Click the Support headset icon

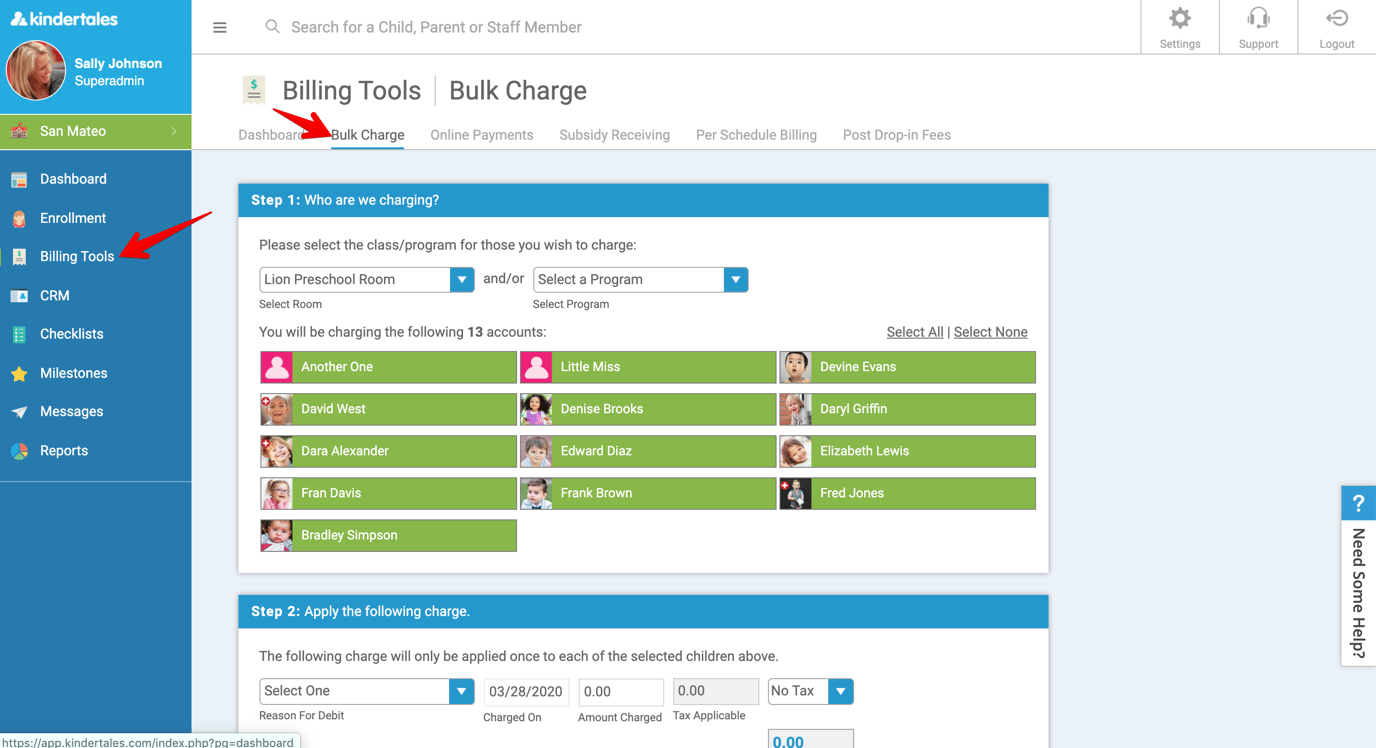1258,19
